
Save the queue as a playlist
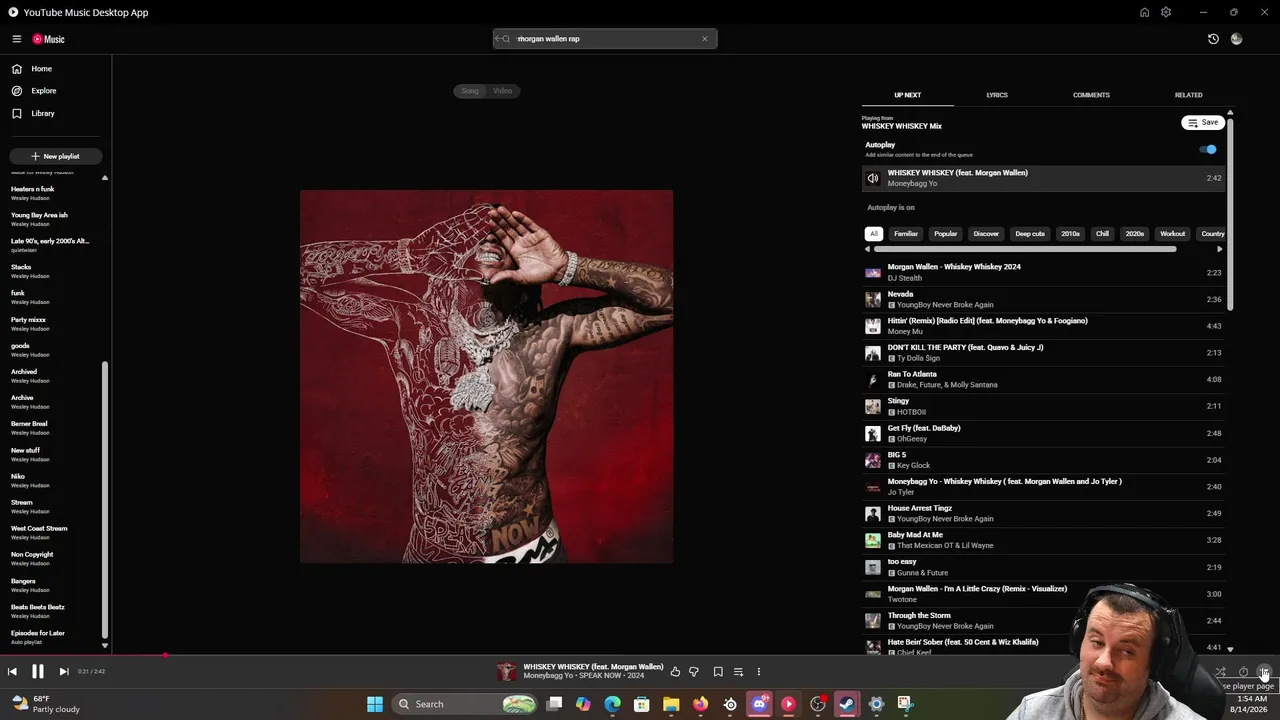pos(1202,123)
